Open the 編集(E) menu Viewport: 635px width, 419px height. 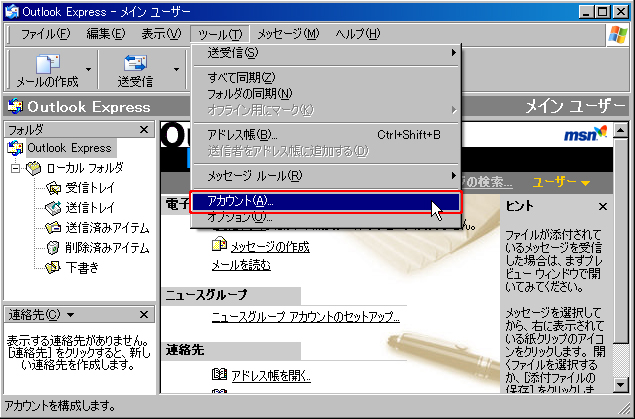click(106, 34)
